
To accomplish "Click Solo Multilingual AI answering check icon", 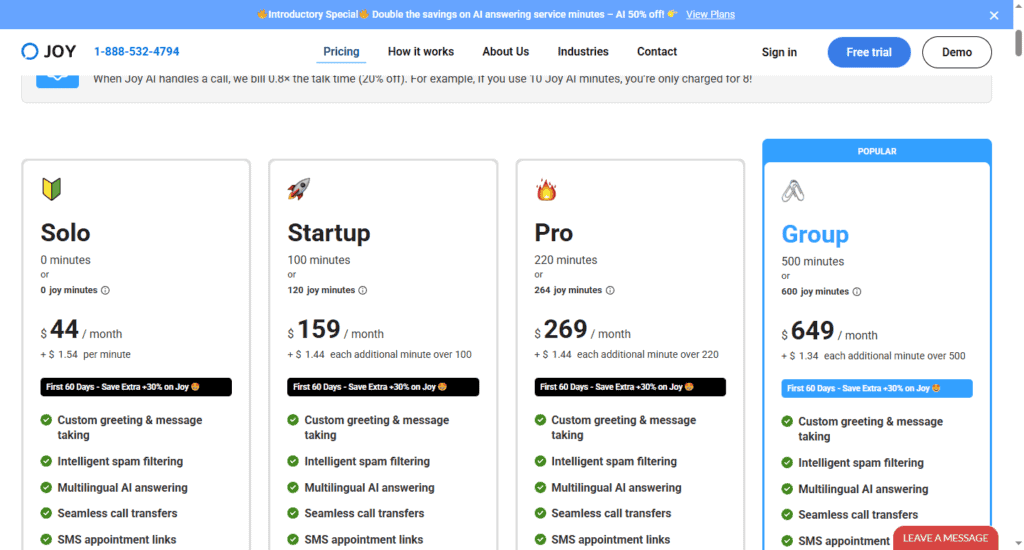I will click(46, 487).
